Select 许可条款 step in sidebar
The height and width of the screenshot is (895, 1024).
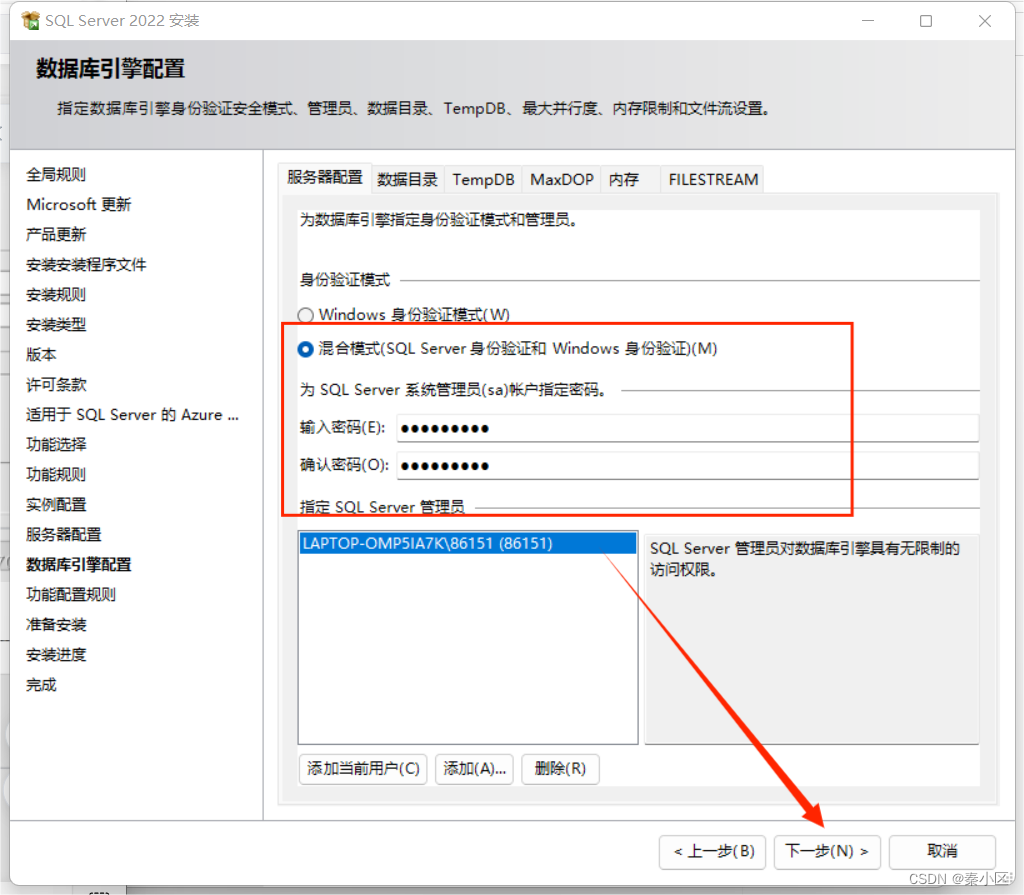pyautogui.click(x=56, y=385)
